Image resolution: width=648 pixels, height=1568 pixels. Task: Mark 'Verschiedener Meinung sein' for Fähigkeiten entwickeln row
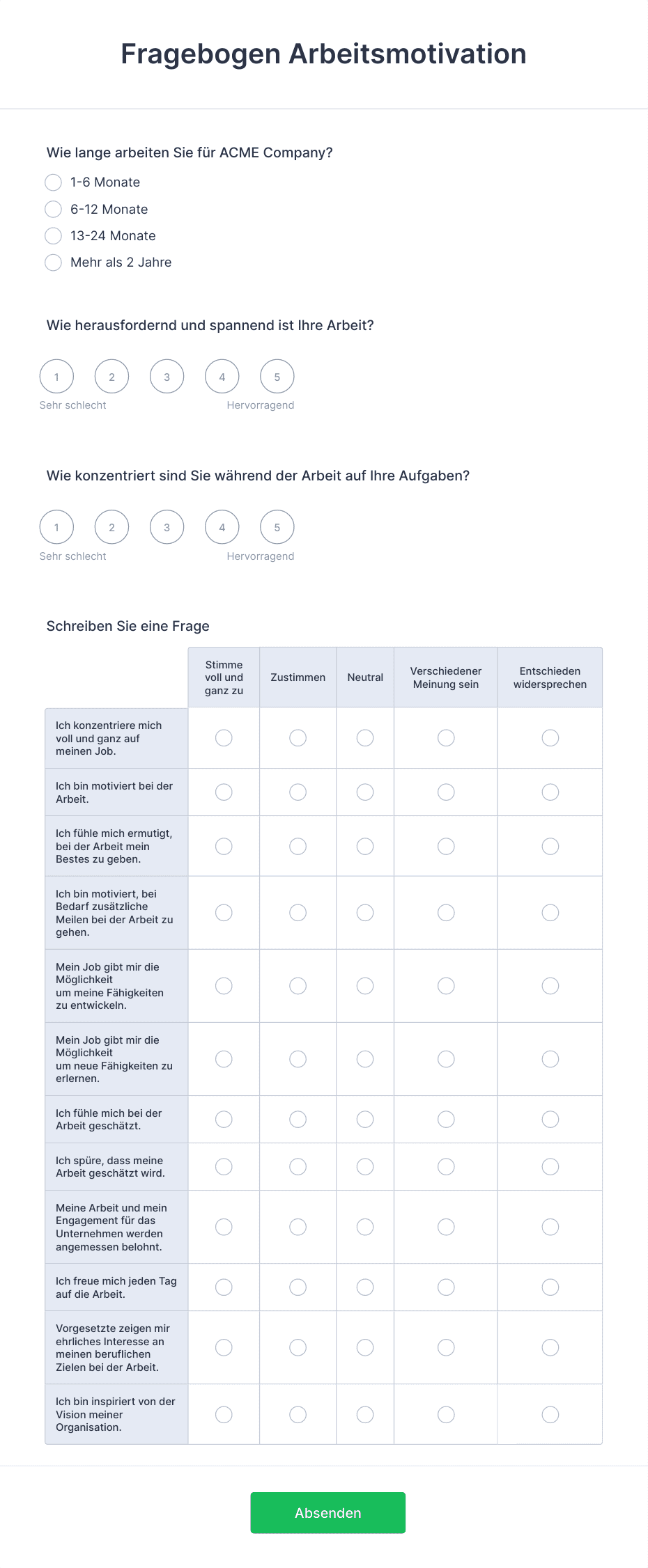point(446,986)
